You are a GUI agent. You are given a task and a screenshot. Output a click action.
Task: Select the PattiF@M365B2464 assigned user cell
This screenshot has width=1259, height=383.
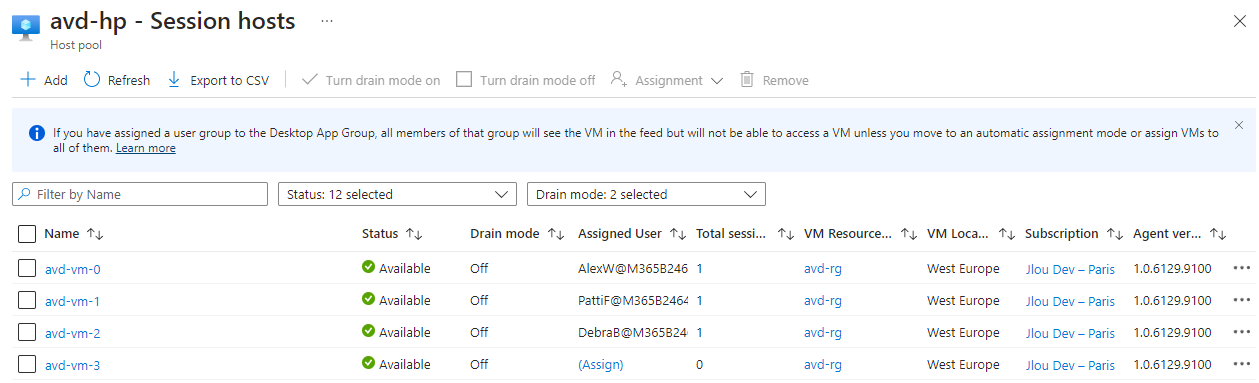pos(633,301)
